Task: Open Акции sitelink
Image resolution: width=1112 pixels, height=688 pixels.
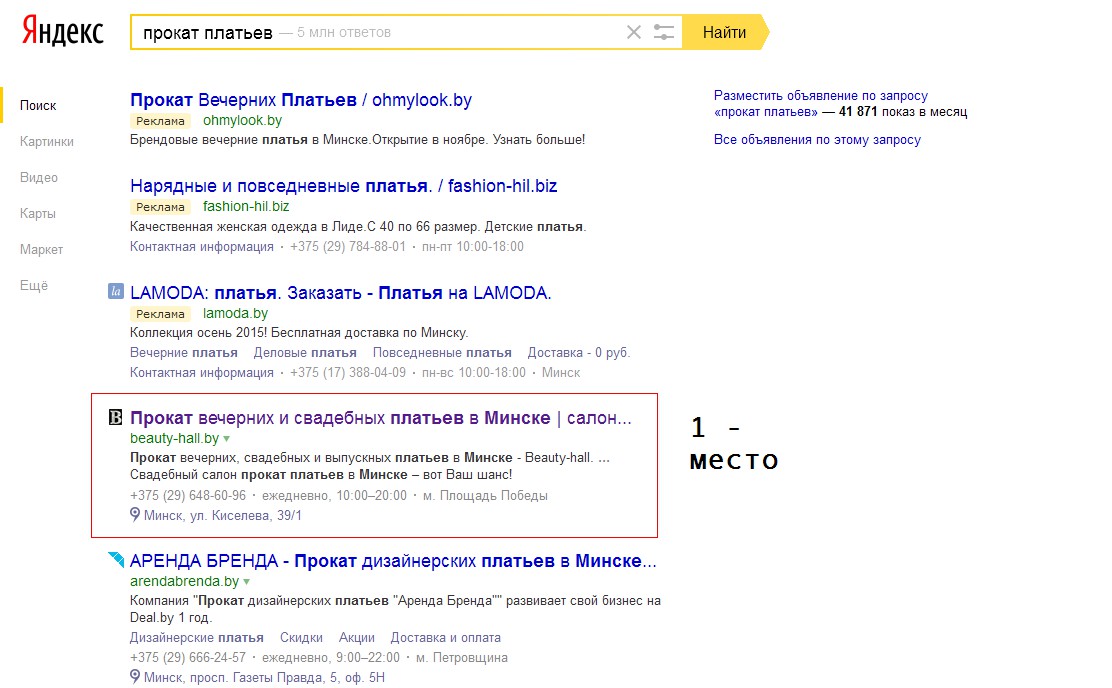Action: [357, 638]
